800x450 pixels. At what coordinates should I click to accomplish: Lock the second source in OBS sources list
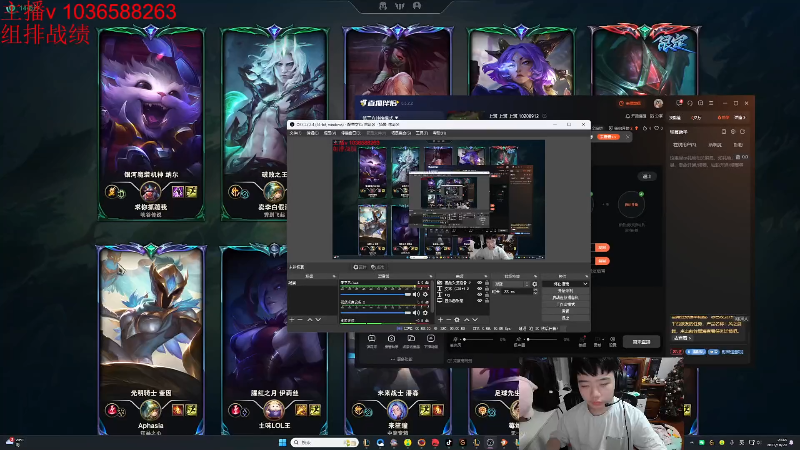487,289
